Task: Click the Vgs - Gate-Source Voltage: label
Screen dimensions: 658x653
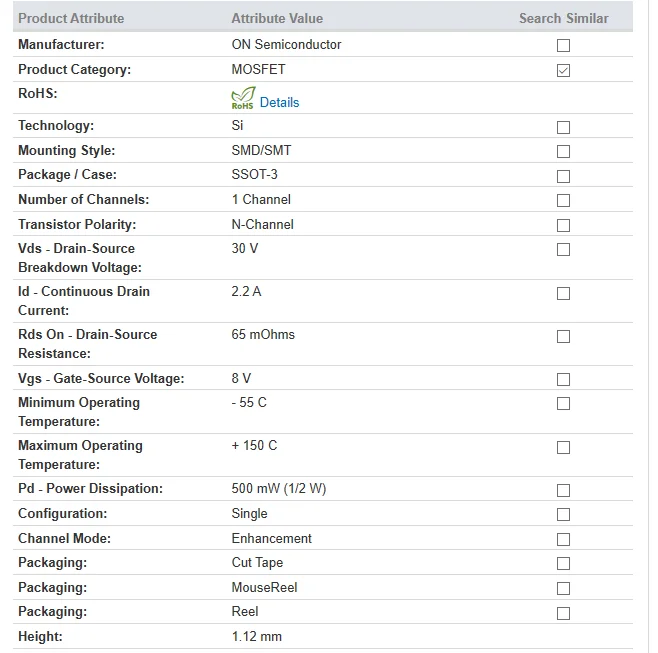Action: point(101,379)
